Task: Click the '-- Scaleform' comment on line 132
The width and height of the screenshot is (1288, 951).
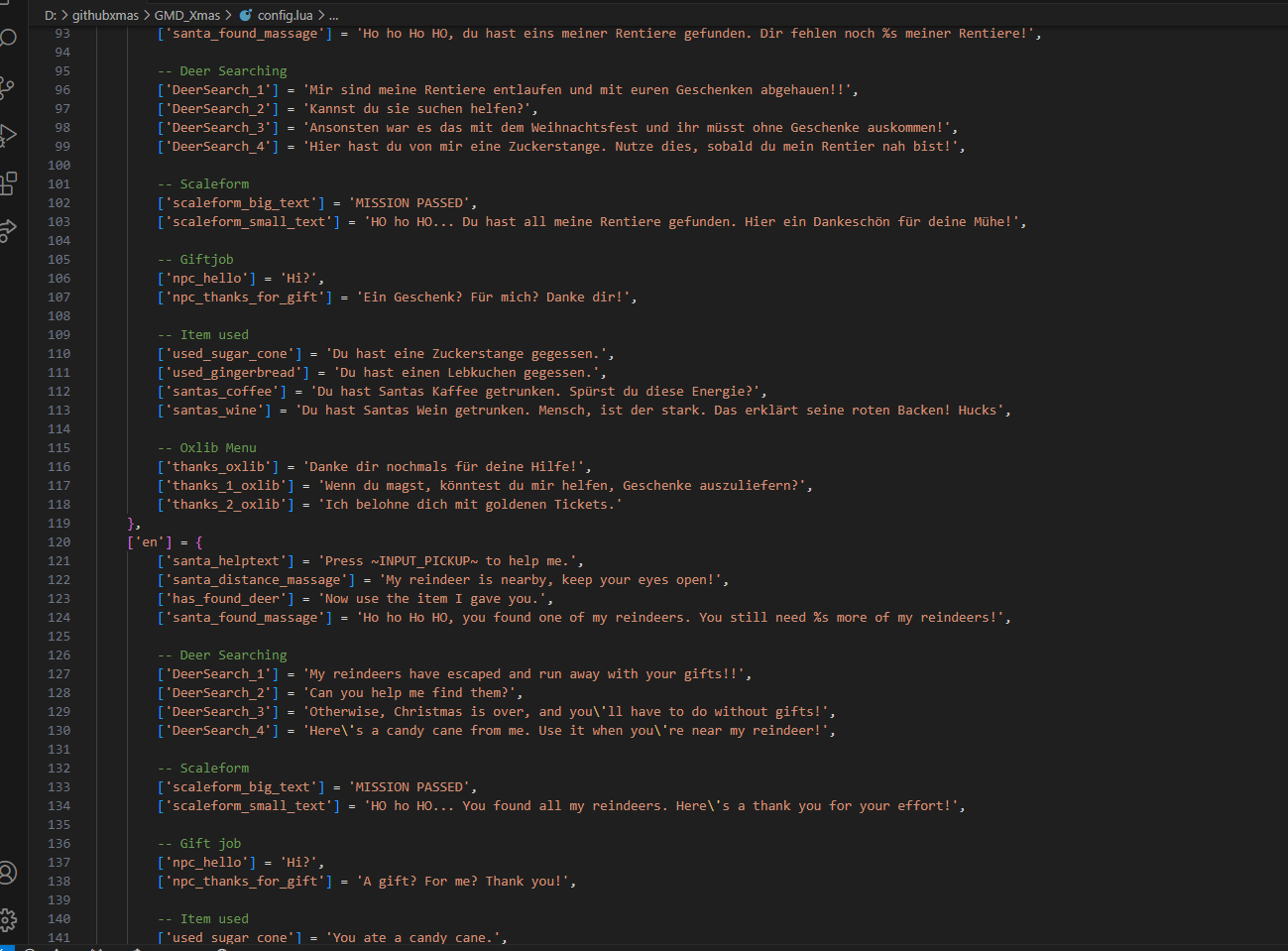Action: coord(203,769)
